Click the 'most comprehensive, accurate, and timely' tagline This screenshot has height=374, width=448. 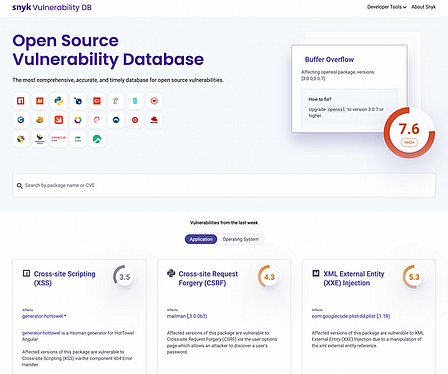point(118,80)
